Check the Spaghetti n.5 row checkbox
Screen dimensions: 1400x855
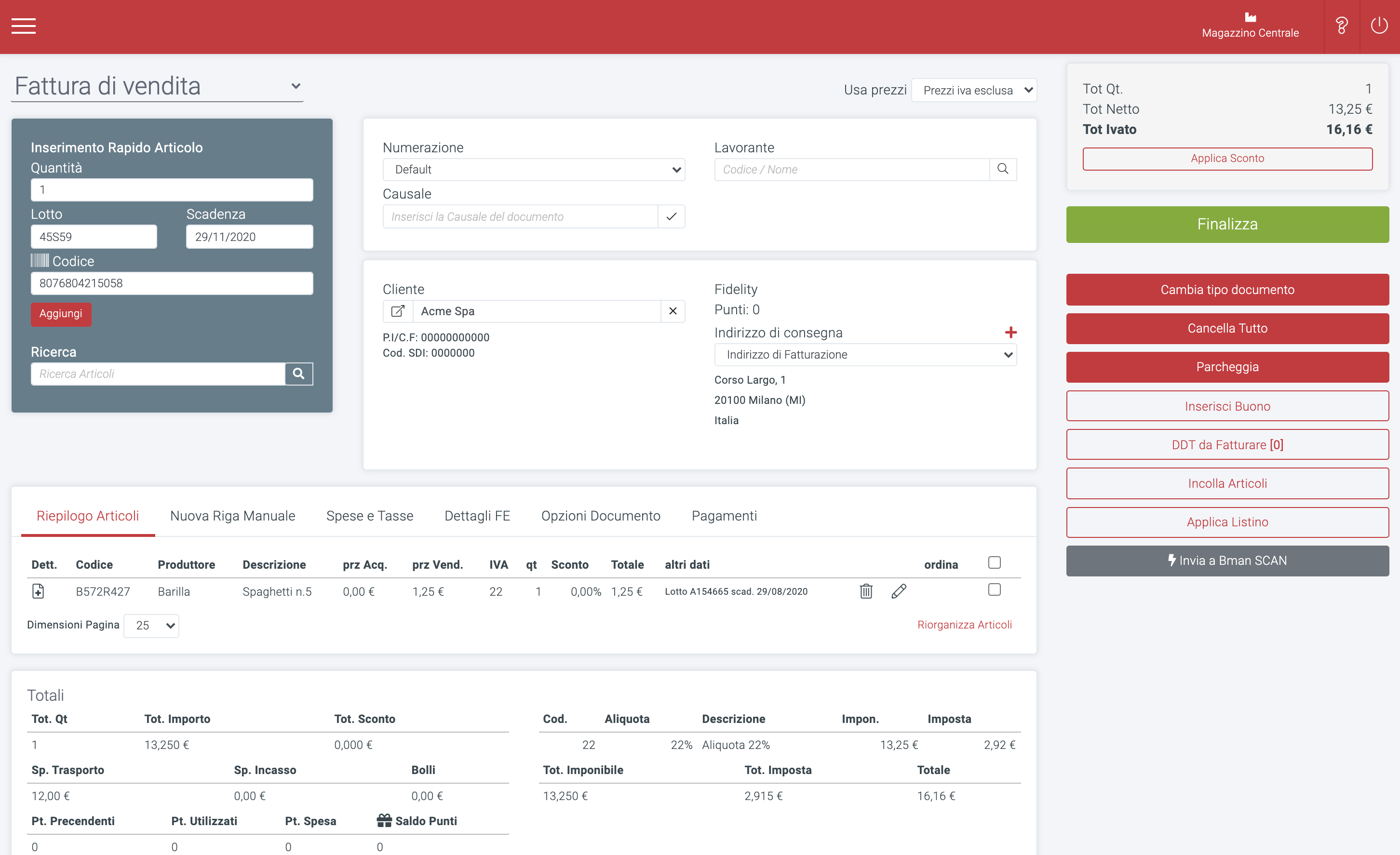coord(994,590)
